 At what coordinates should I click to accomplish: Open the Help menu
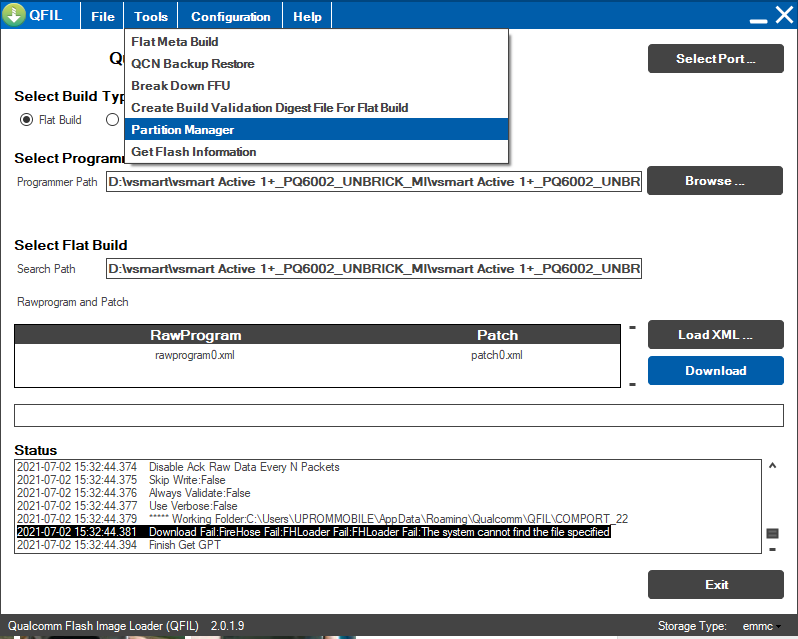tap(307, 16)
